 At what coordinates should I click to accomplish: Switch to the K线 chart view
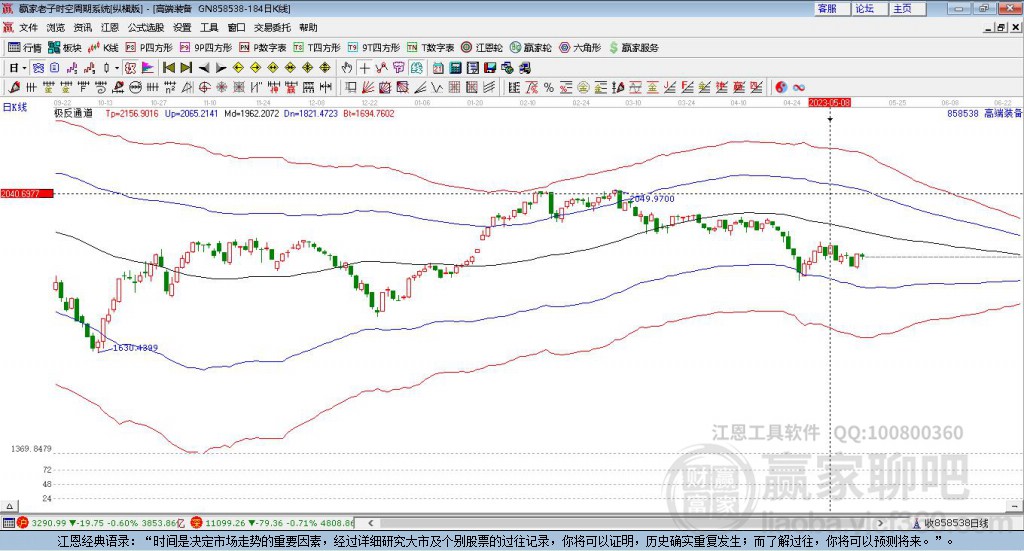coord(103,48)
